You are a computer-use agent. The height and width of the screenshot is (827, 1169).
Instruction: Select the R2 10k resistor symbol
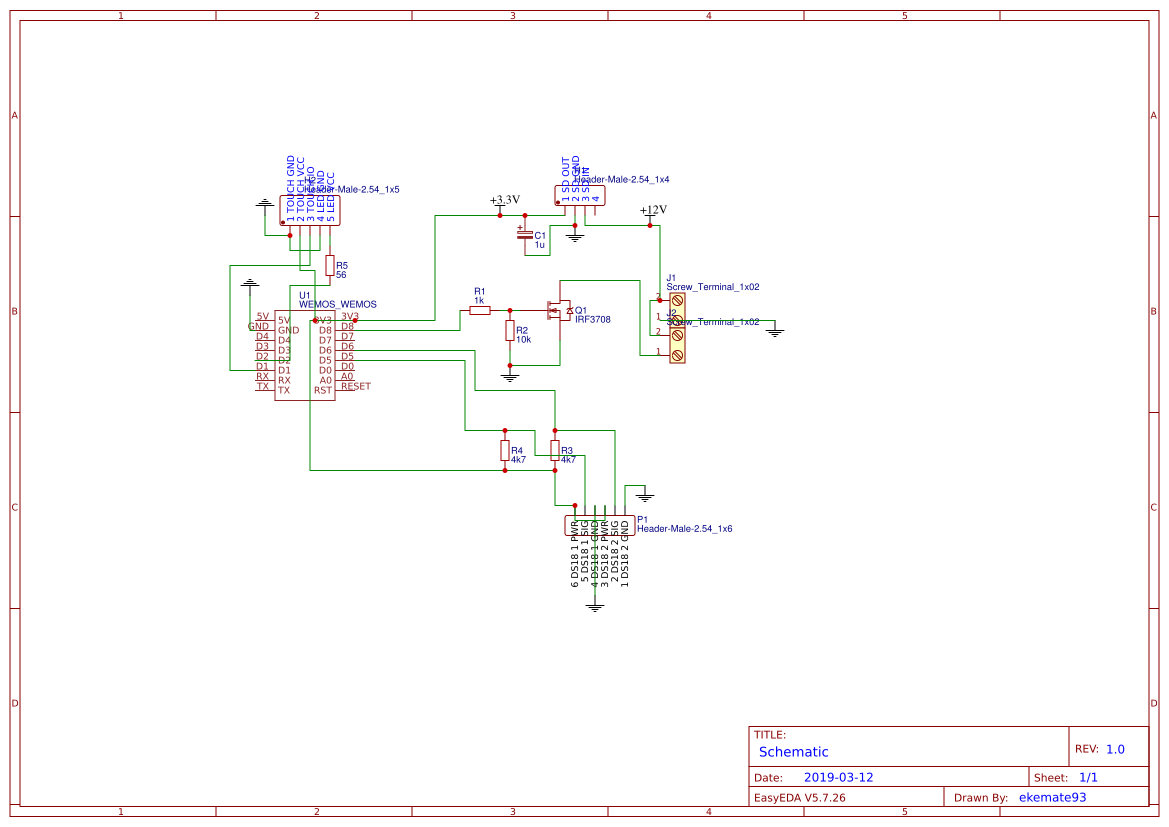coord(510,330)
